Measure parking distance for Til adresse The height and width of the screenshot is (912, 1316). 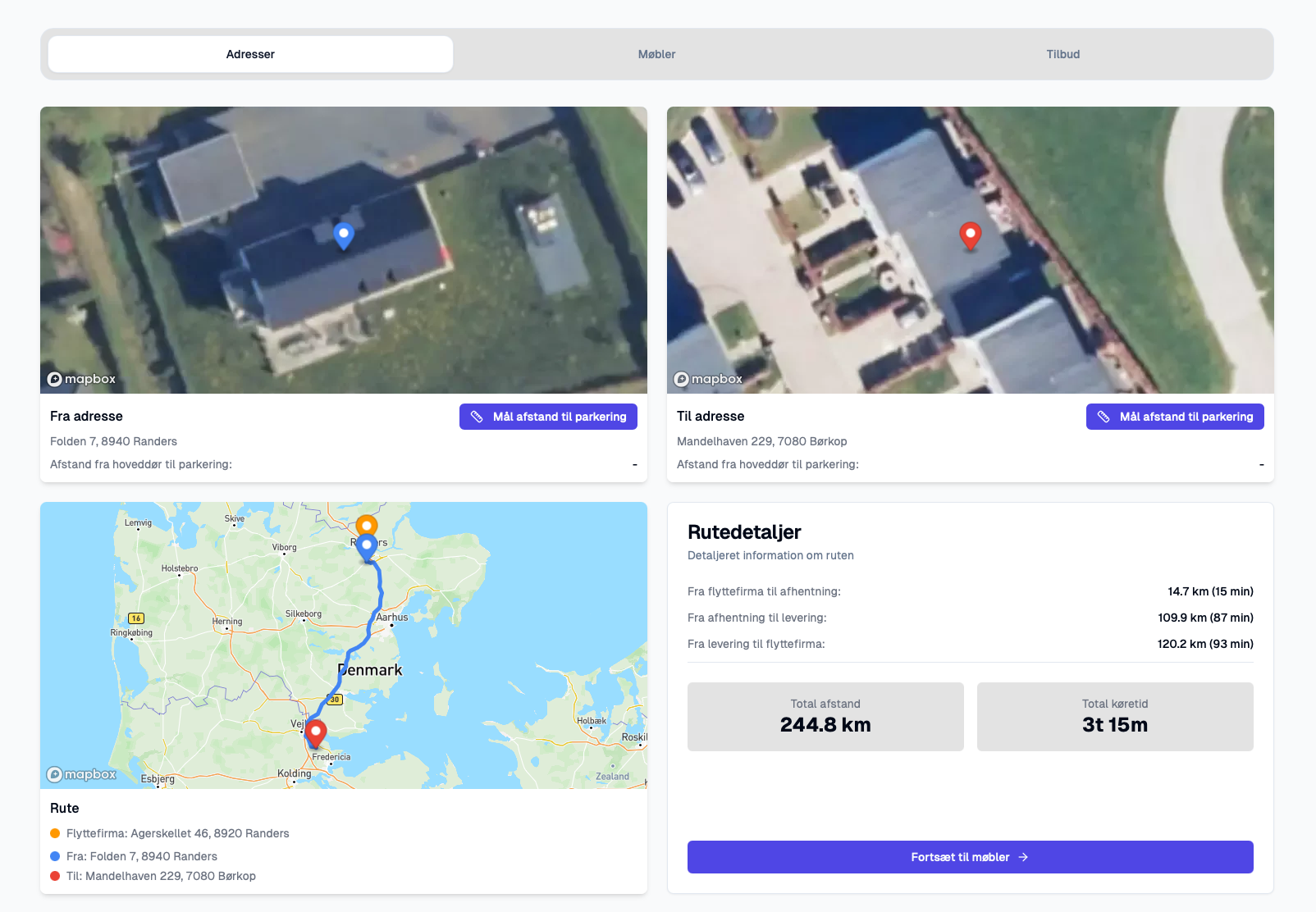pos(1175,417)
